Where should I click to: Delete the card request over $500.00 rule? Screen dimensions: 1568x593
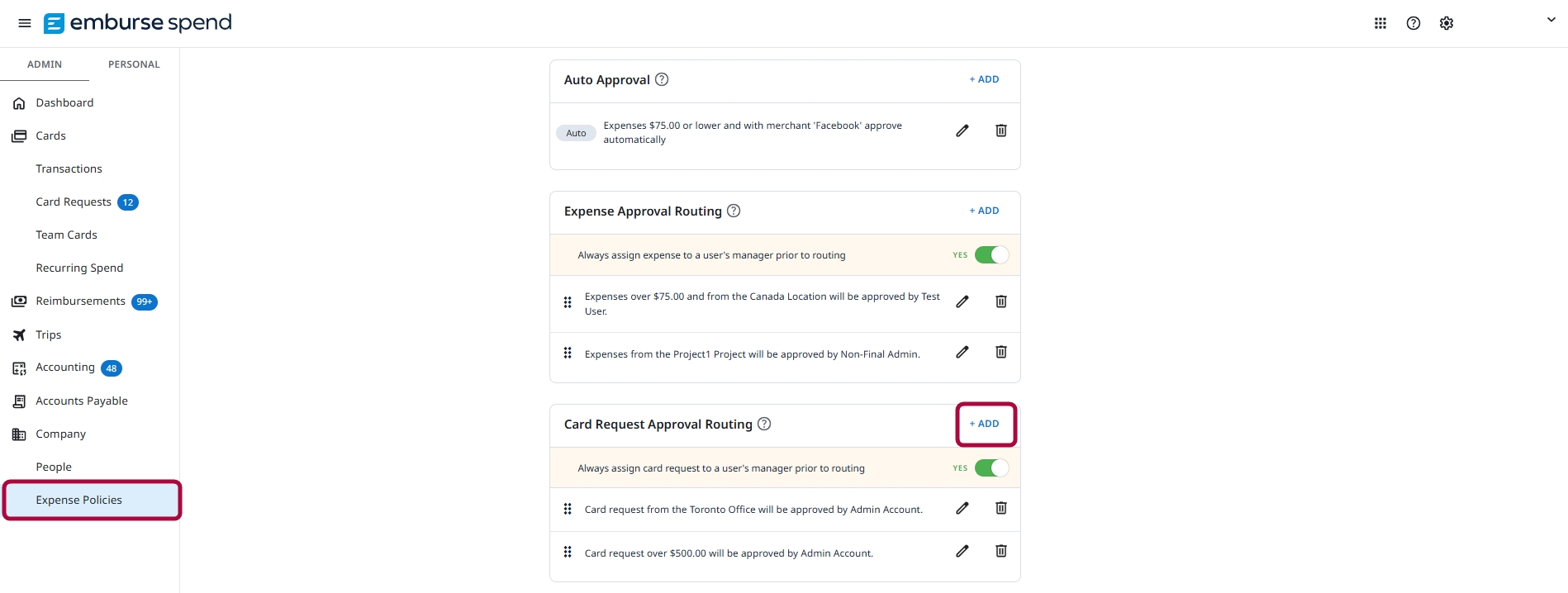(1000, 551)
